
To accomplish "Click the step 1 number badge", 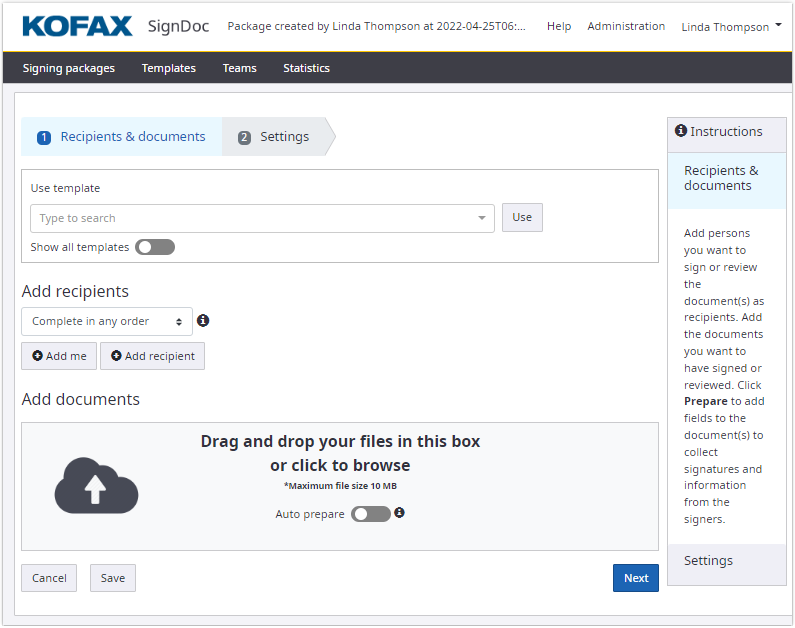I will click(x=44, y=138).
